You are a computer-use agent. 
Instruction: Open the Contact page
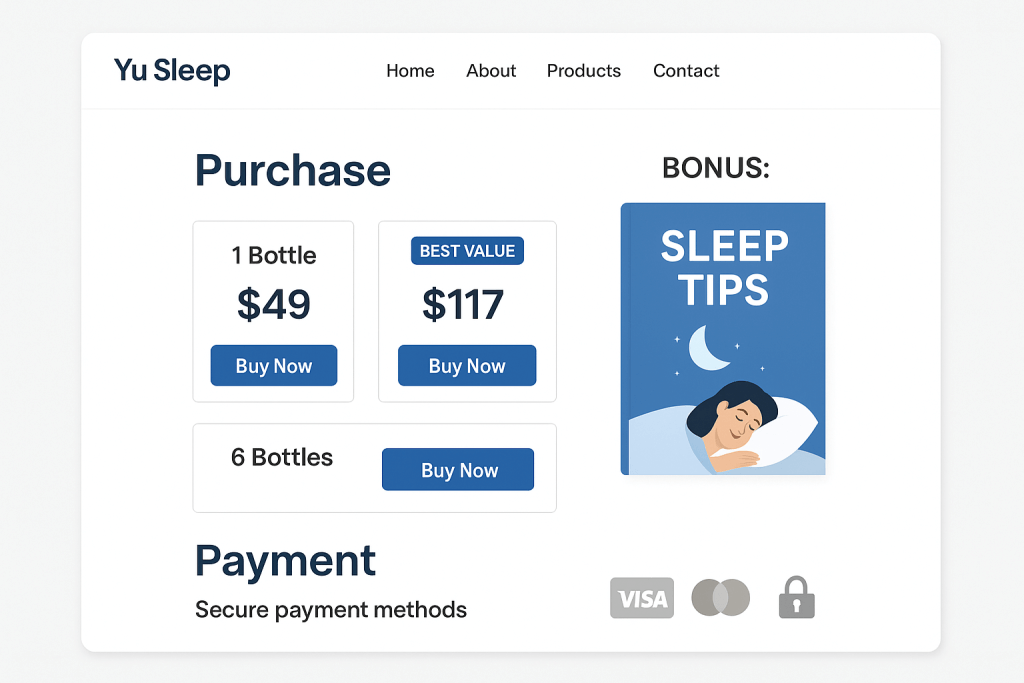click(686, 71)
